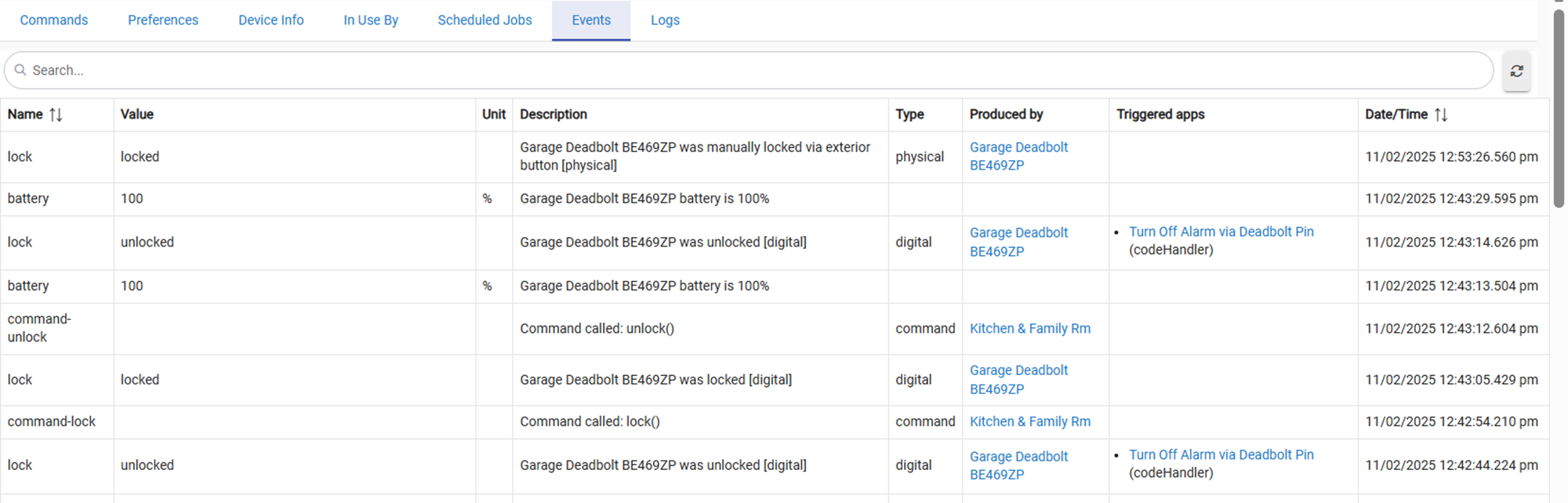Click the Description column header
Viewport: 1568px width, 503px height.
point(553,115)
